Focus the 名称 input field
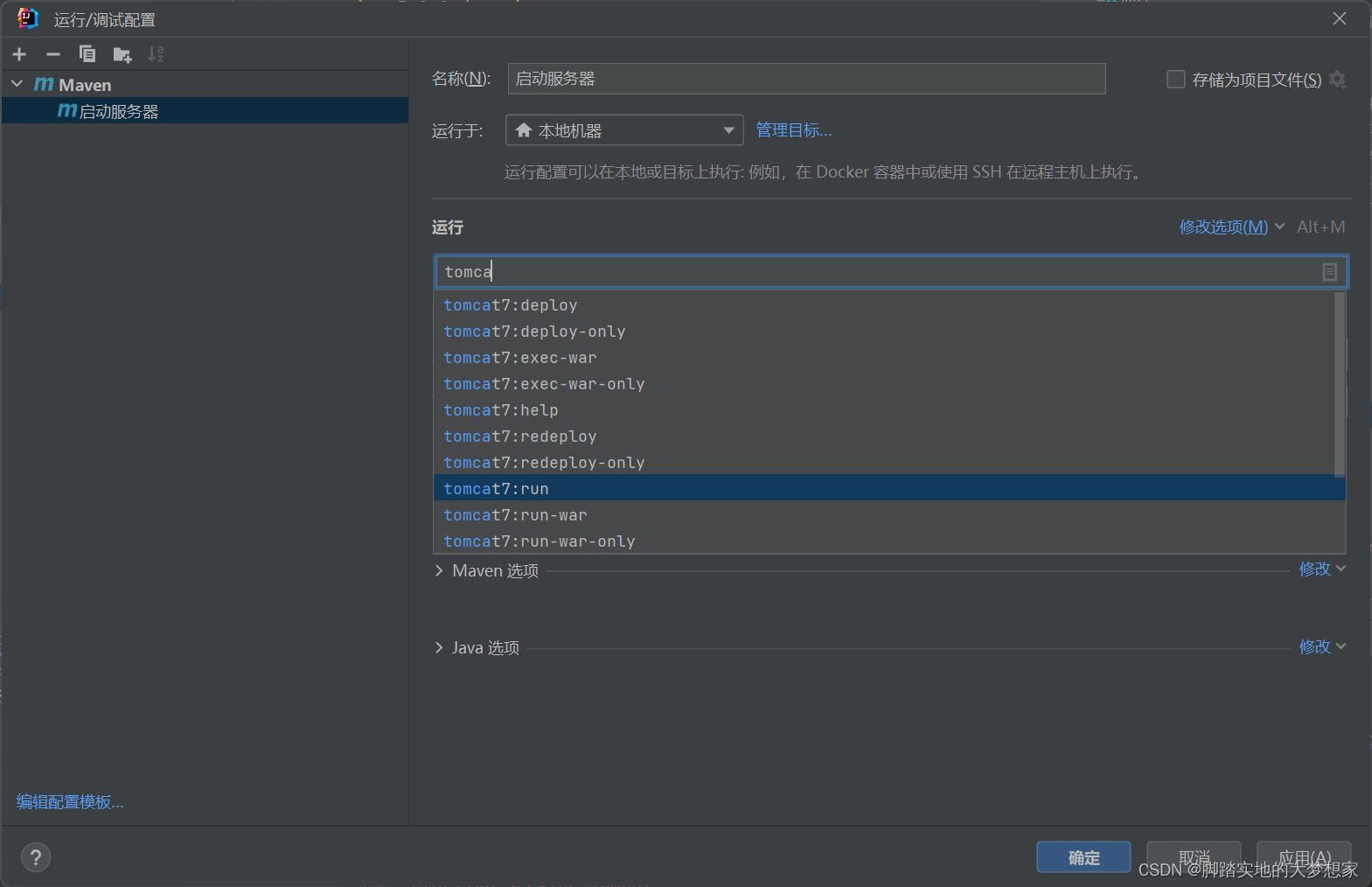 coord(806,79)
